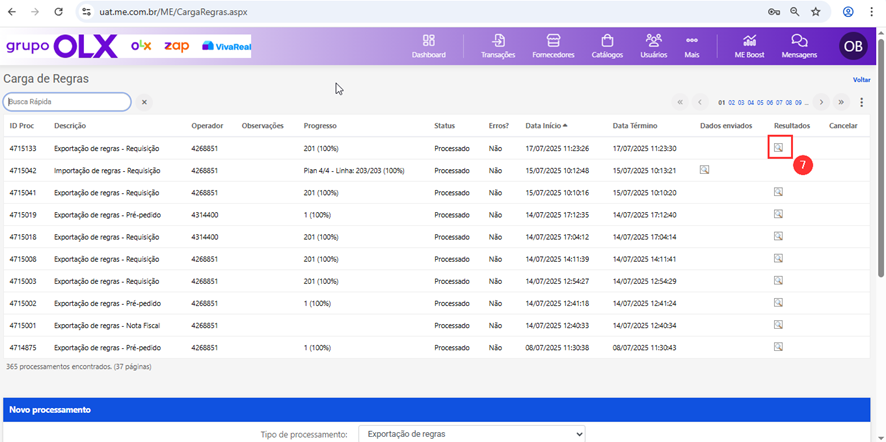Go to the next results page
Image resolution: width=886 pixels, height=442 pixels.
coord(821,102)
